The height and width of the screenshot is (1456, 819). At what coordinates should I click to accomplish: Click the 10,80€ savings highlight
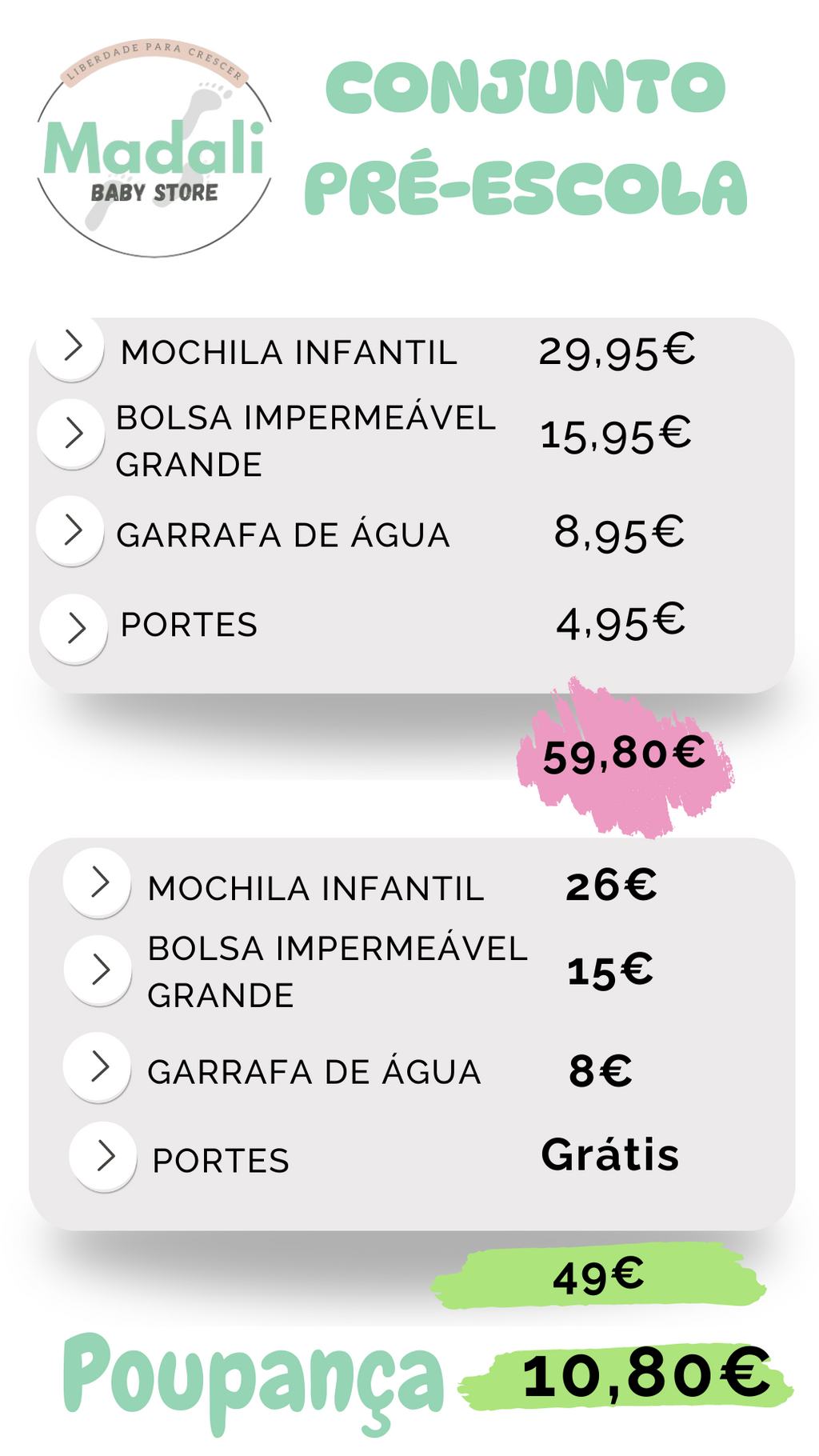[x=645, y=1376]
